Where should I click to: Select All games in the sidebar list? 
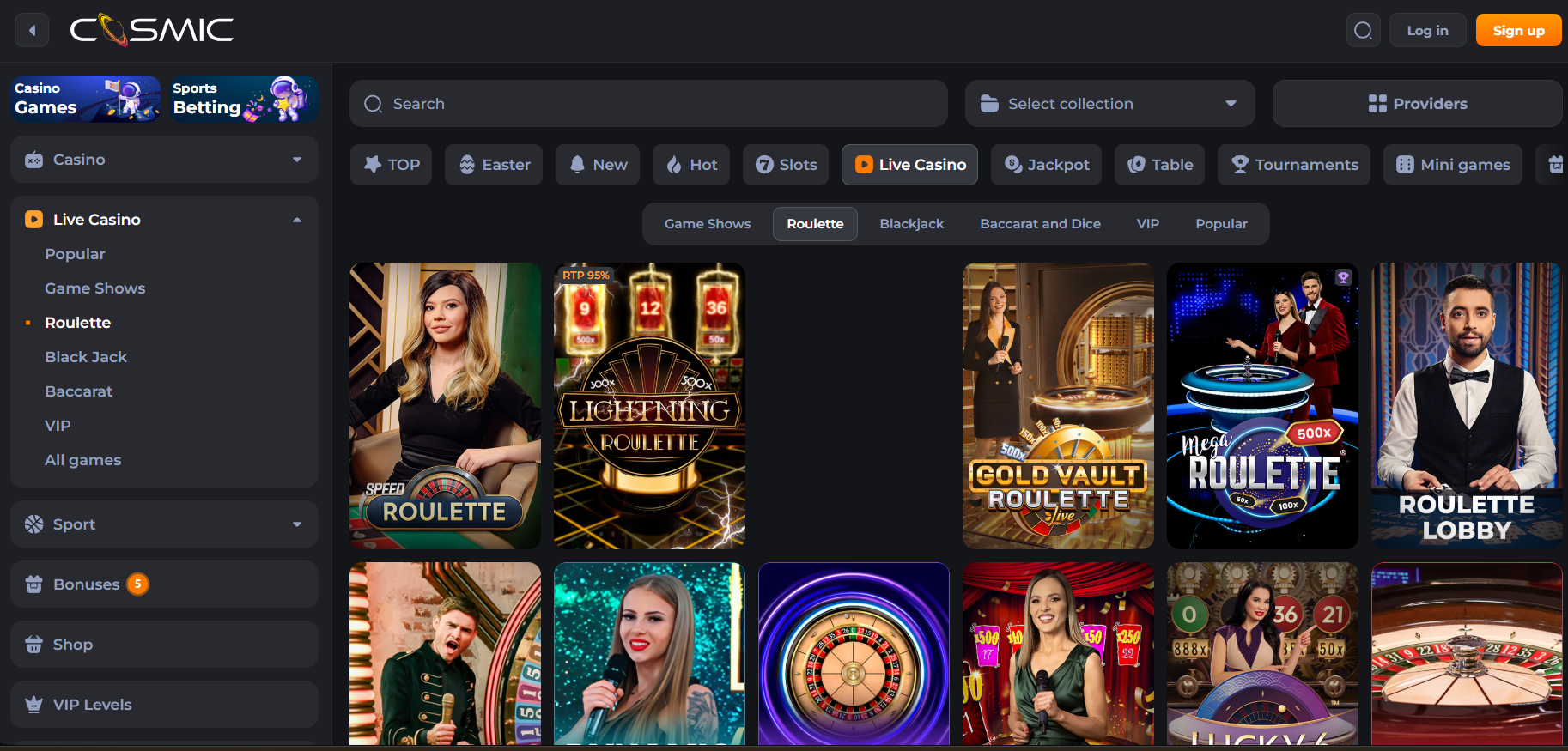[x=82, y=460]
